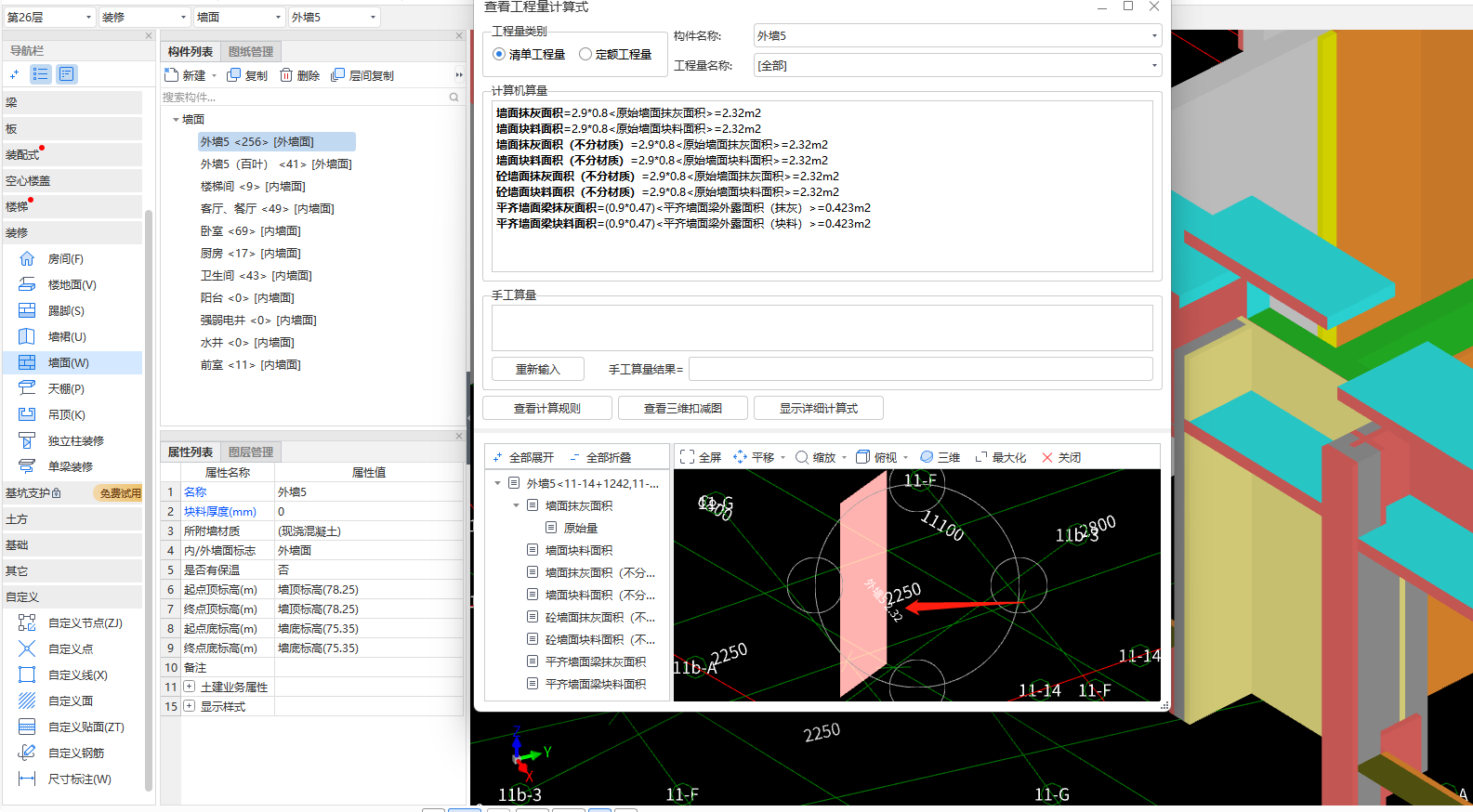Select 卧室 <69> [内墙面] component
Image resolution: width=1473 pixels, height=812 pixels.
coord(251,231)
